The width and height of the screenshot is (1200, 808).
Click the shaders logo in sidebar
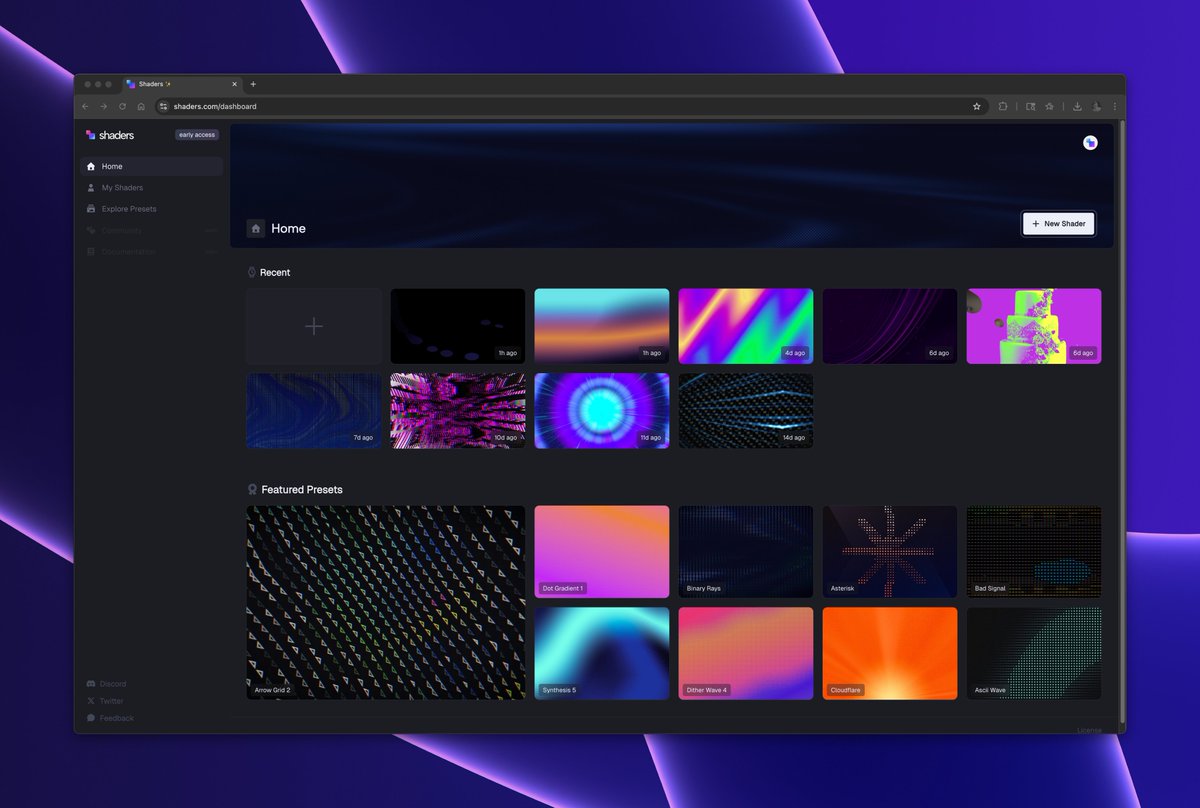pos(110,135)
